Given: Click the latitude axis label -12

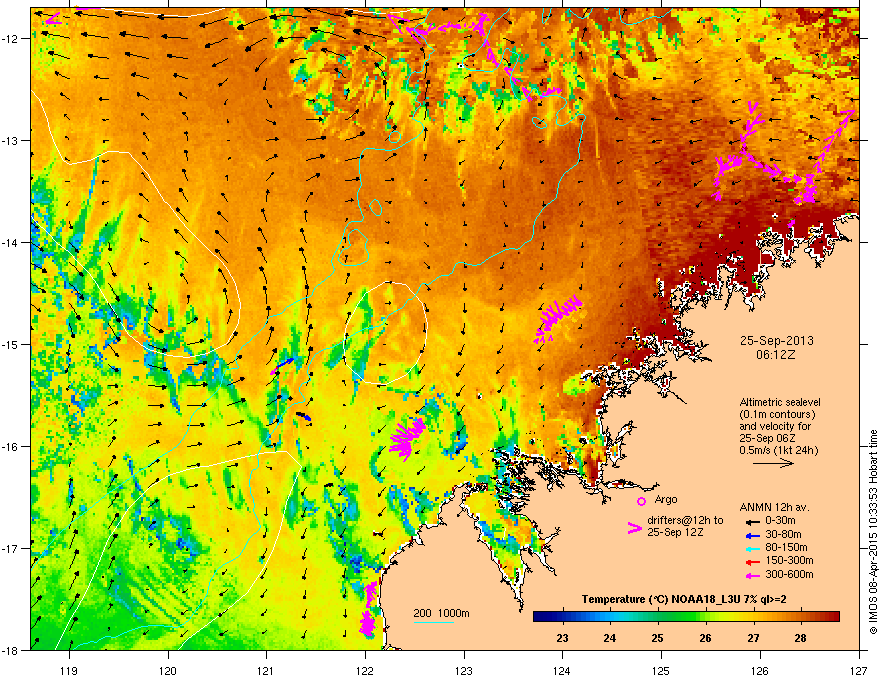Looking at the screenshot, I should click(x=10, y=38).
